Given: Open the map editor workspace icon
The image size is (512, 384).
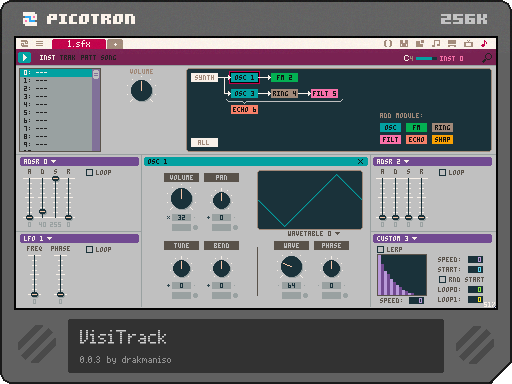Looking at the screenshot, I should [x=420, y=43].
